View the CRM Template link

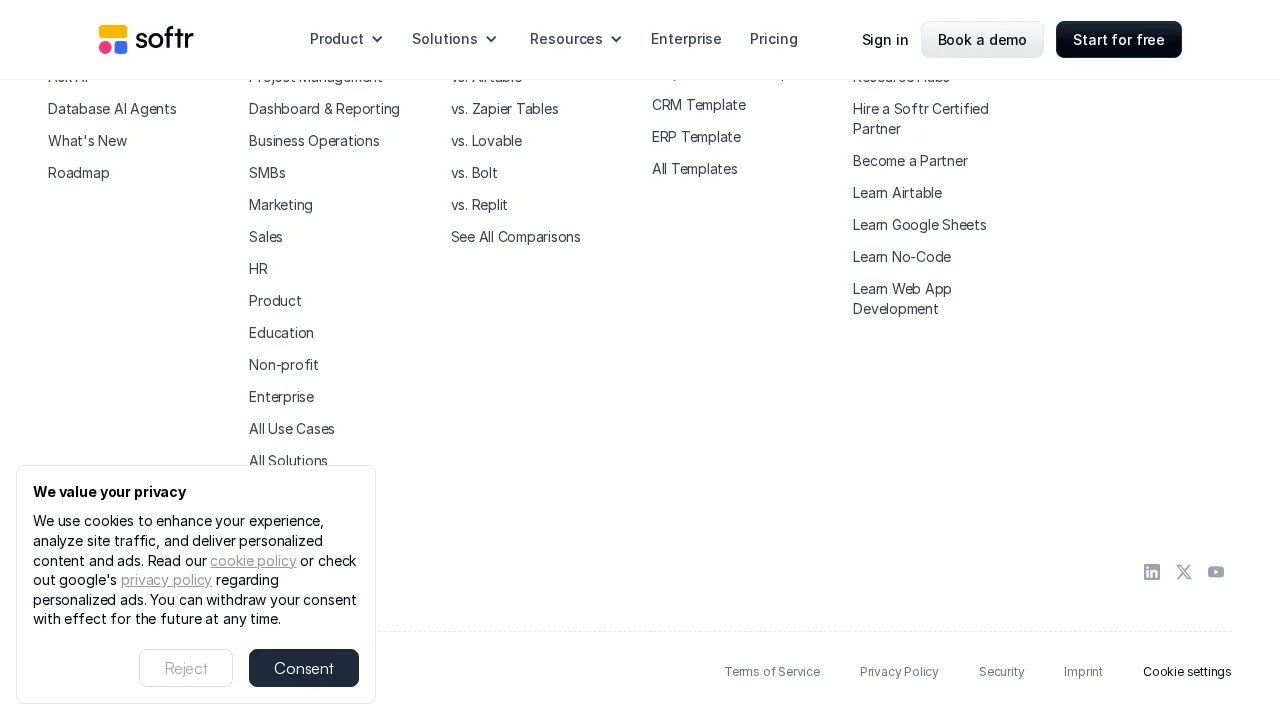pyautogui.click(x=699, y=105)
